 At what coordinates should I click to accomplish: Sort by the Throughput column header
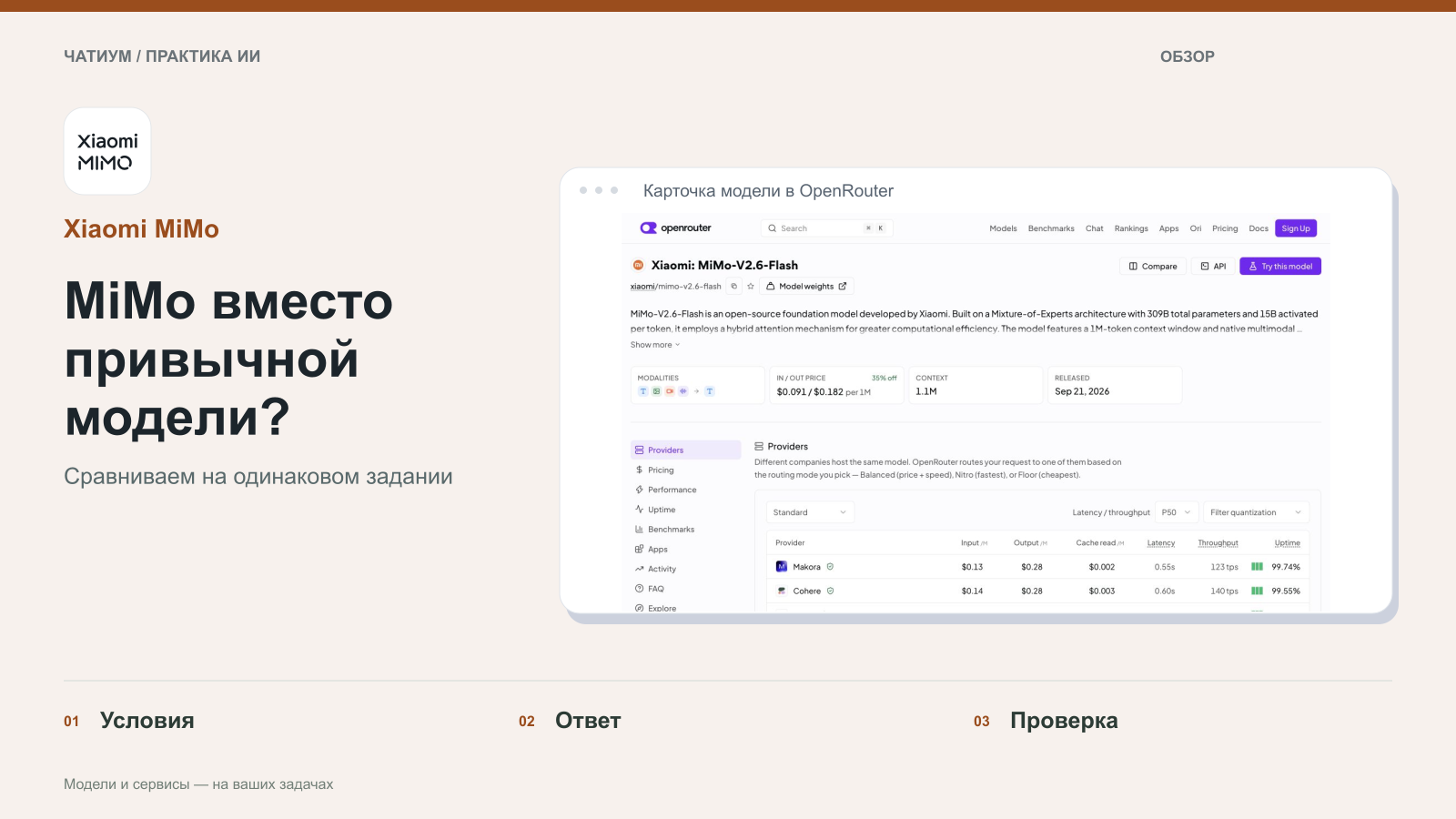1218,543
